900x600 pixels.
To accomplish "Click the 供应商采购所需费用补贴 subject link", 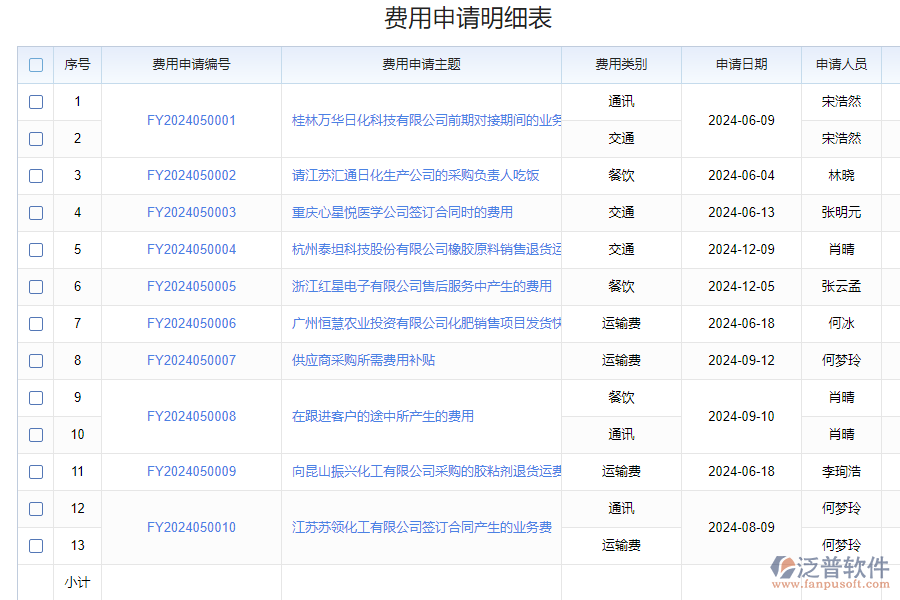I will pyautogui.click(x=363, y=360).
